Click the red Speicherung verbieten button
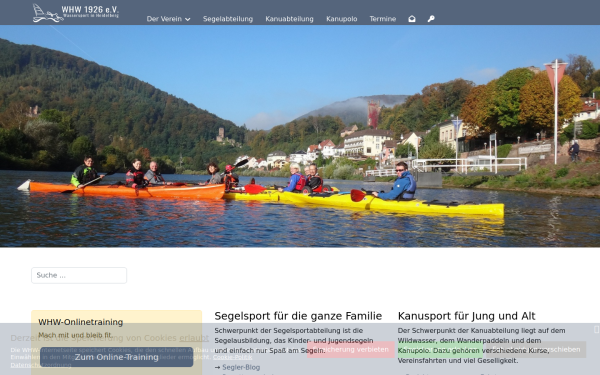The height and width of the screenshot is (375, 600). pyautogui.click(x=351, y=349)
